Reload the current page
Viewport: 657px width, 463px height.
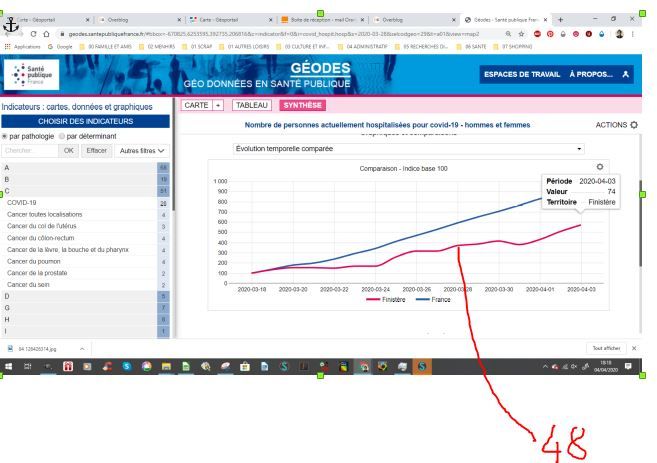click(33, 34)
